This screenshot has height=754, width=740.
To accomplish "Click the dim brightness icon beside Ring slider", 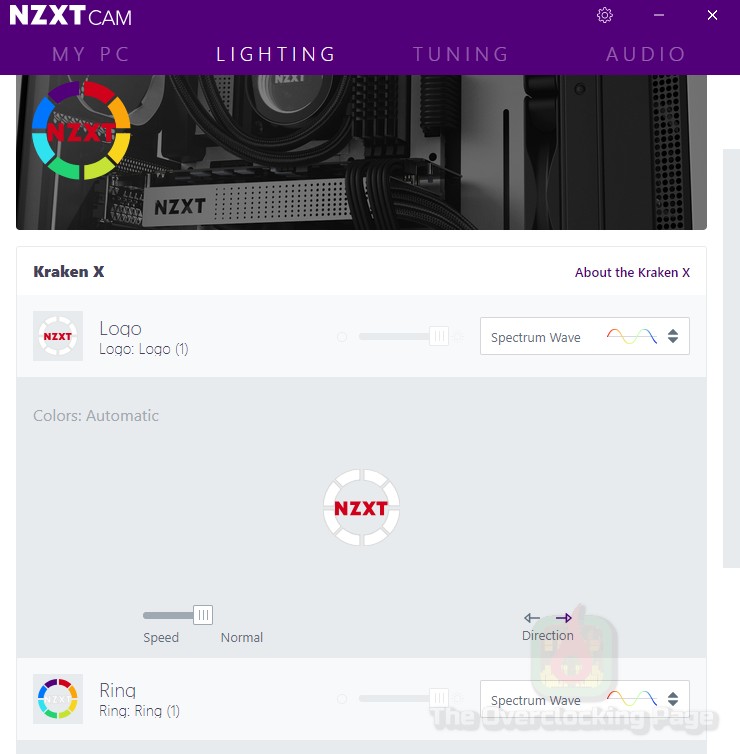I will pos(342,699).
